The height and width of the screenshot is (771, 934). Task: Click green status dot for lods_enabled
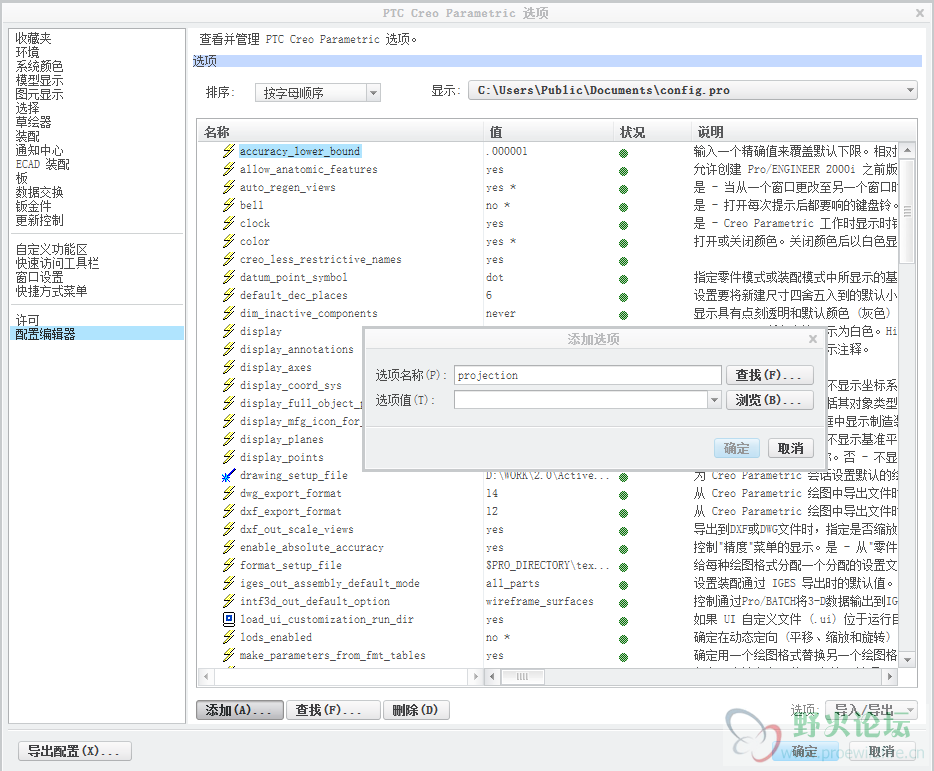point(624,639)
